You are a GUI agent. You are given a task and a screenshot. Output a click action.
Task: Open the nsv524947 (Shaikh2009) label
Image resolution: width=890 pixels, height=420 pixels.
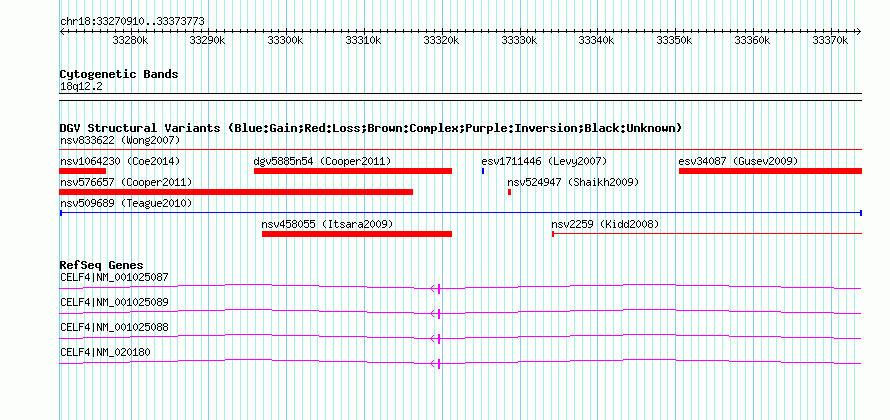[573, 182]
